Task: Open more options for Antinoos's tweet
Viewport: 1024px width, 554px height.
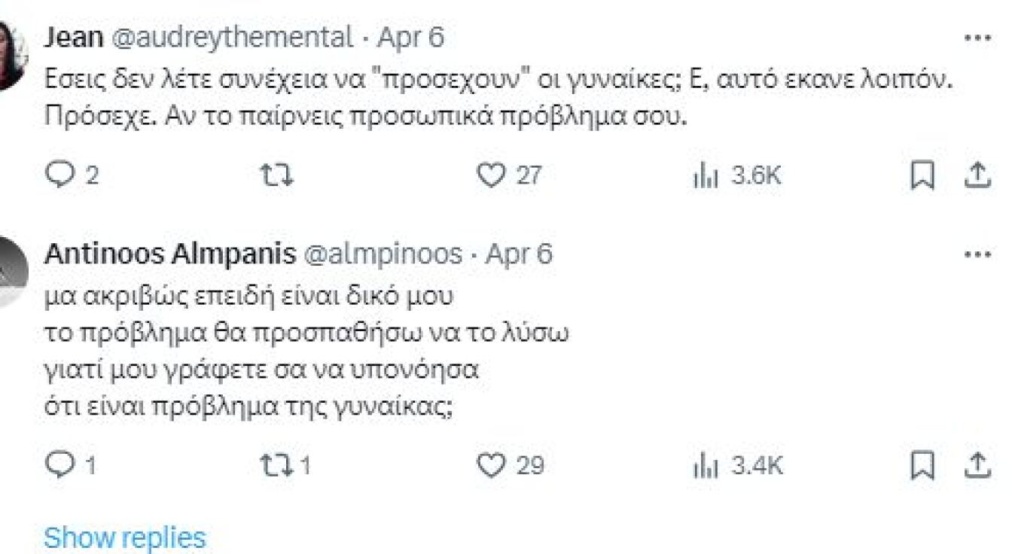Action: click(976, 254)
